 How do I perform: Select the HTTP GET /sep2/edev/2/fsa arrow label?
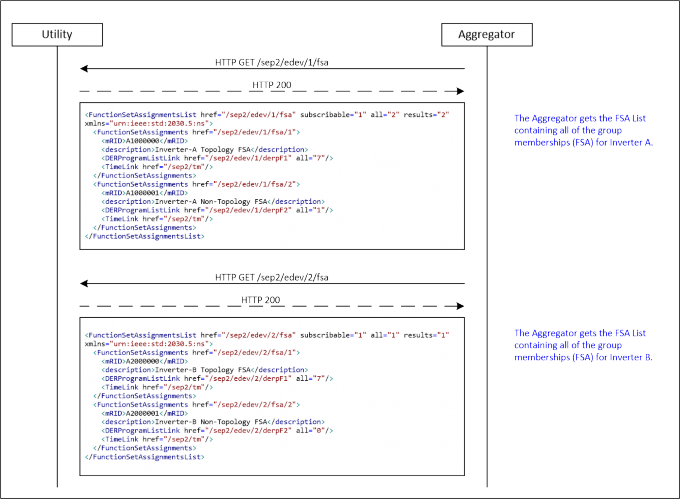271,277
